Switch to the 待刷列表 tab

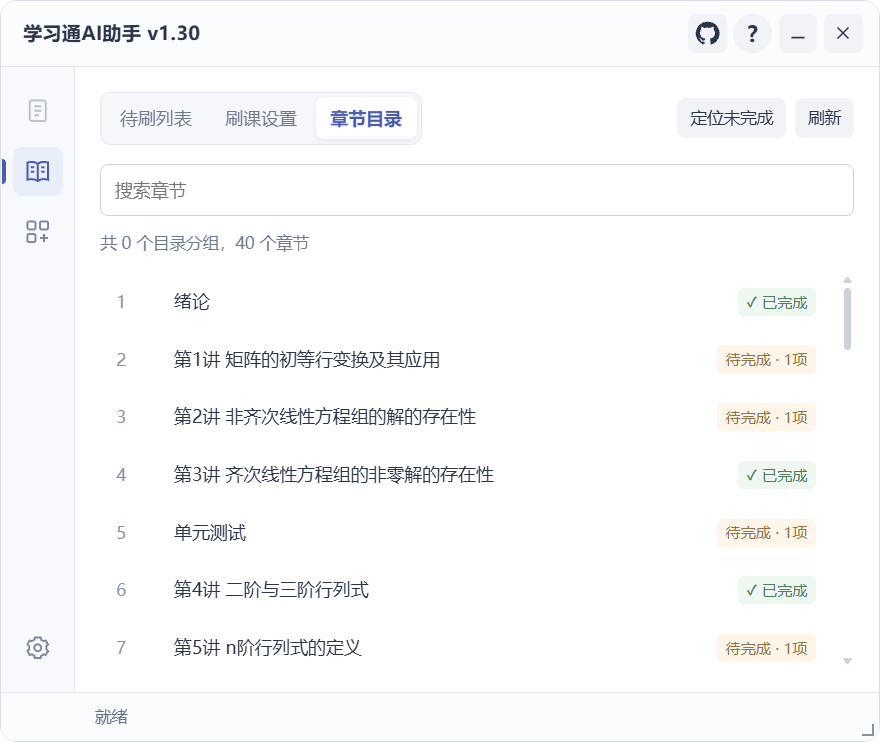pos(155,118)
